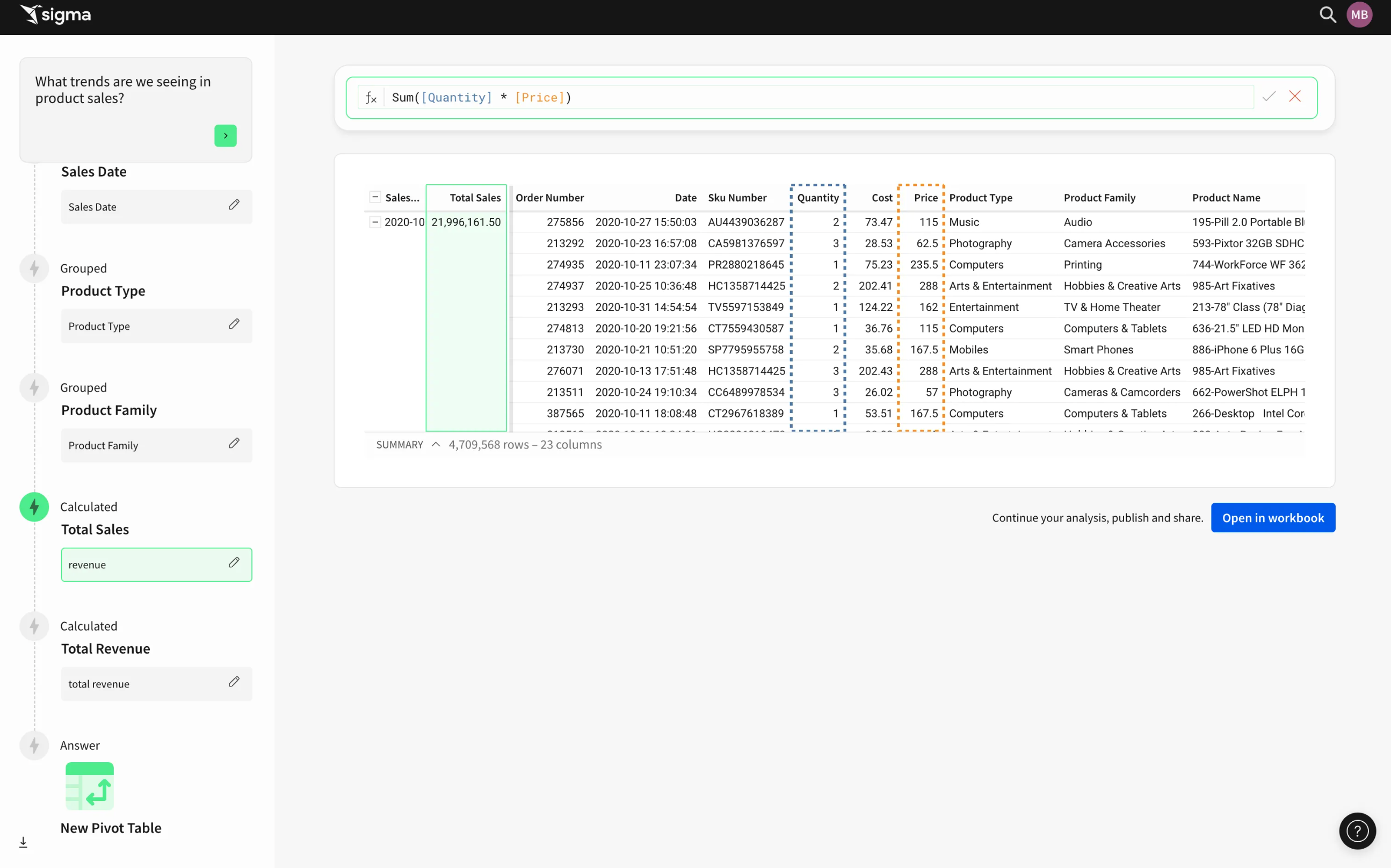Select the Product Name column header
The image size is (1391, 868).
click(x=1226, y=198)
